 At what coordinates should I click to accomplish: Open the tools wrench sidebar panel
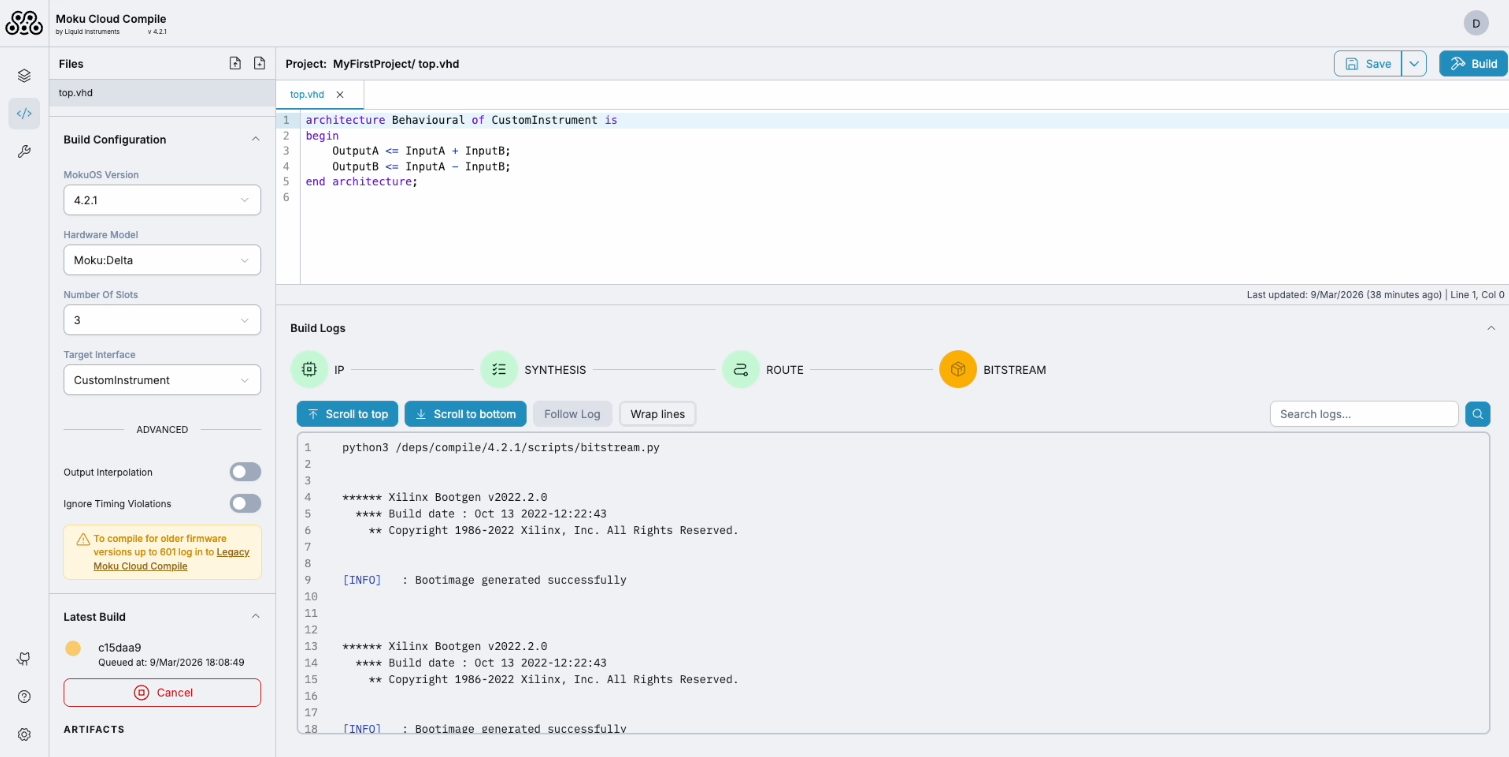(24, 152)
